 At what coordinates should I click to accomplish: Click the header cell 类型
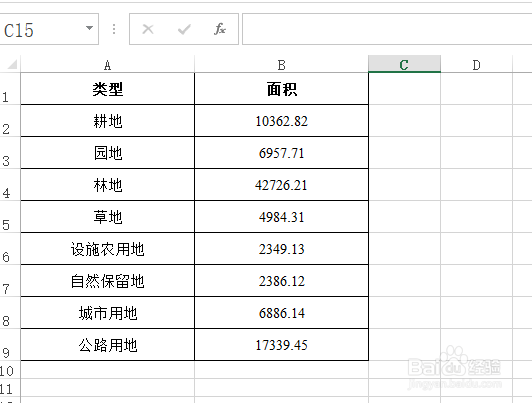pyautogui.click(x=108, y=89)
